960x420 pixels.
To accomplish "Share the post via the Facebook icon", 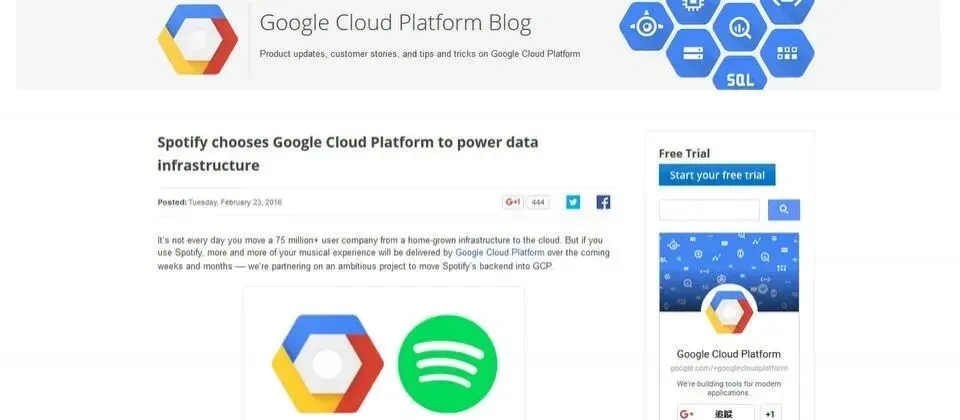I will [x=603, y=202].
